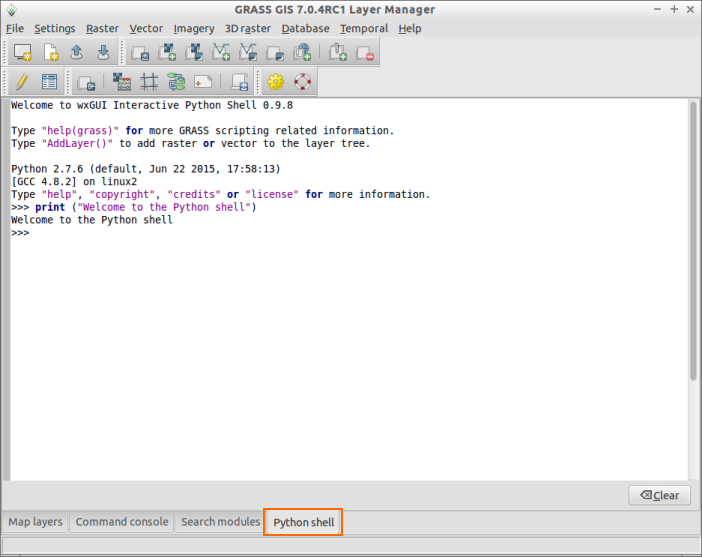The height and width of the screenshot is (557, 702).
Task: Open the raster map calculator
Action: pos(122,82)
